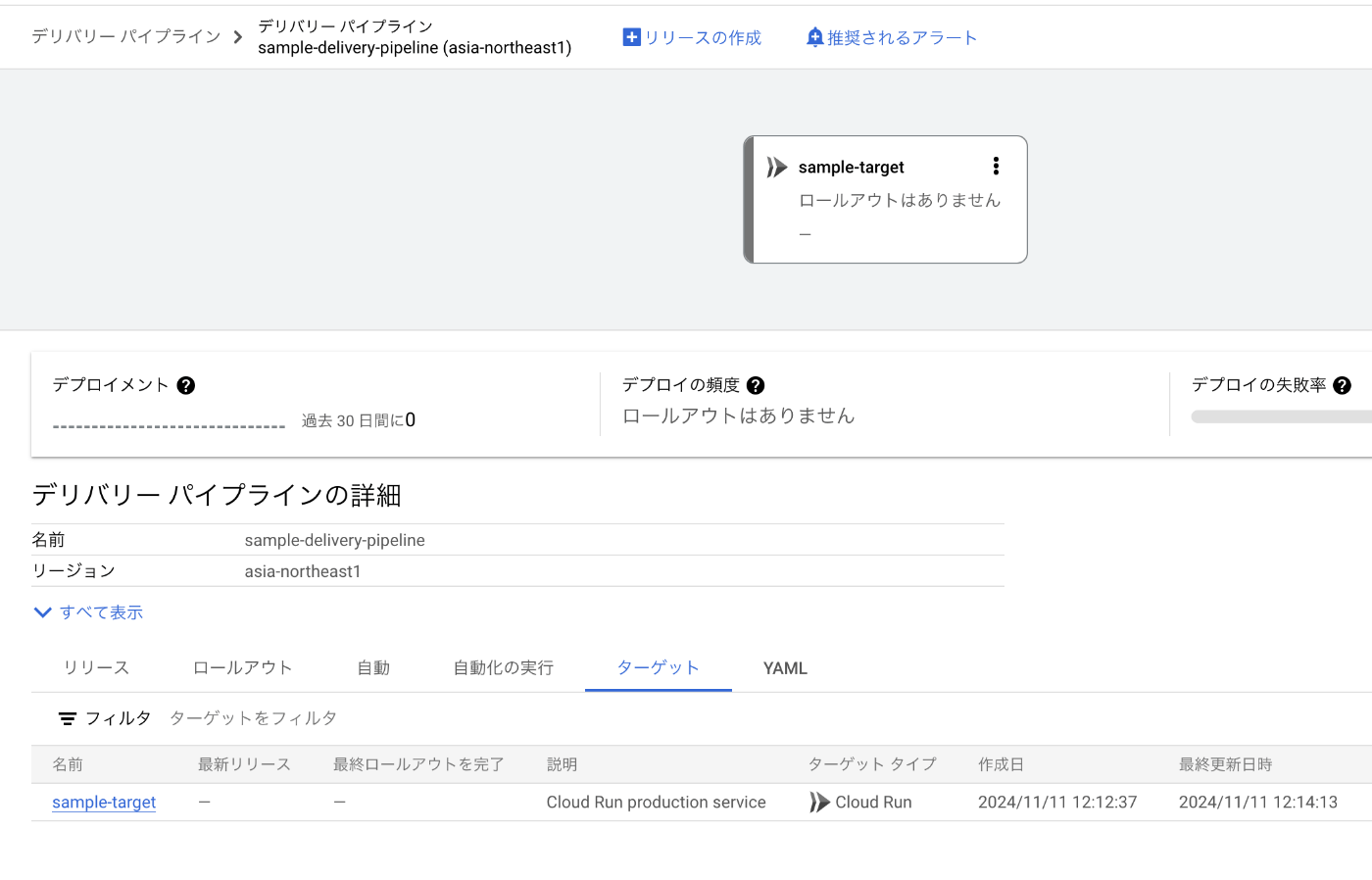Click breadcrumb chevron after デリバリー パイプライン

tap(238, 37)
